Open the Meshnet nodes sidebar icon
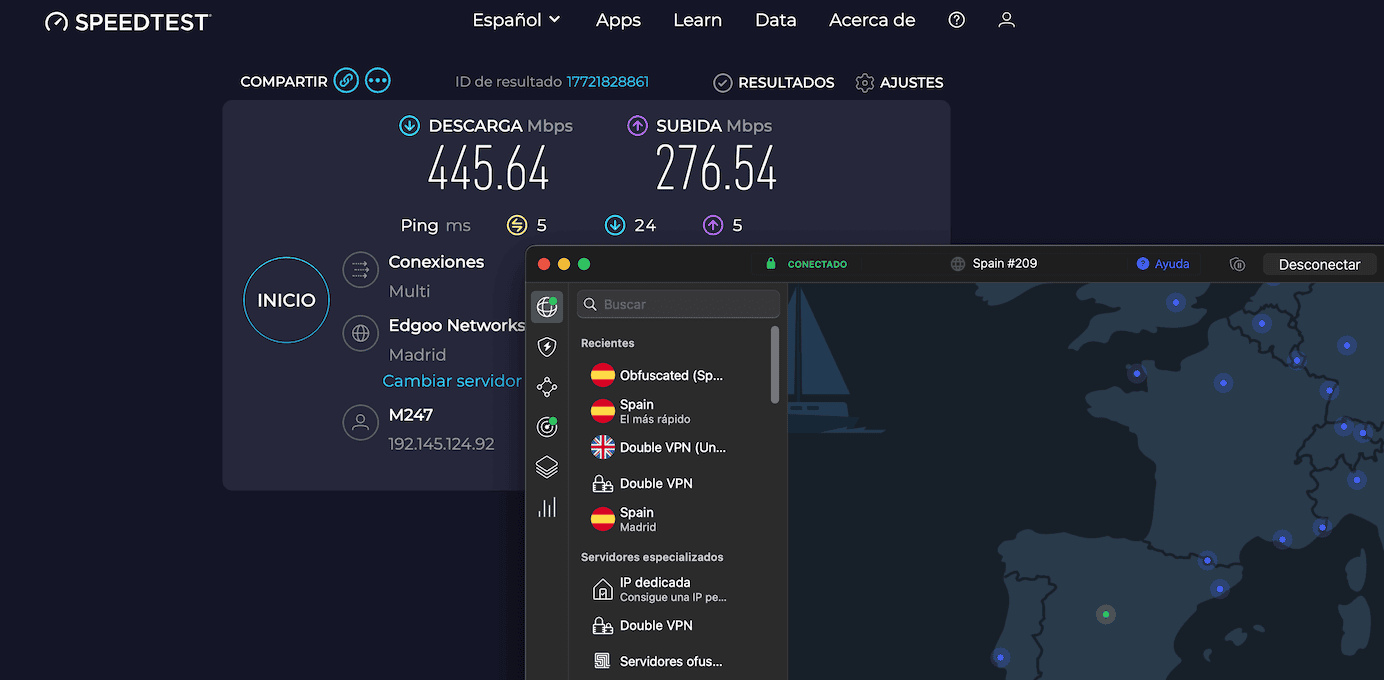The width and height of the screenshot is (1384, 680). click(x=547, y=387)
